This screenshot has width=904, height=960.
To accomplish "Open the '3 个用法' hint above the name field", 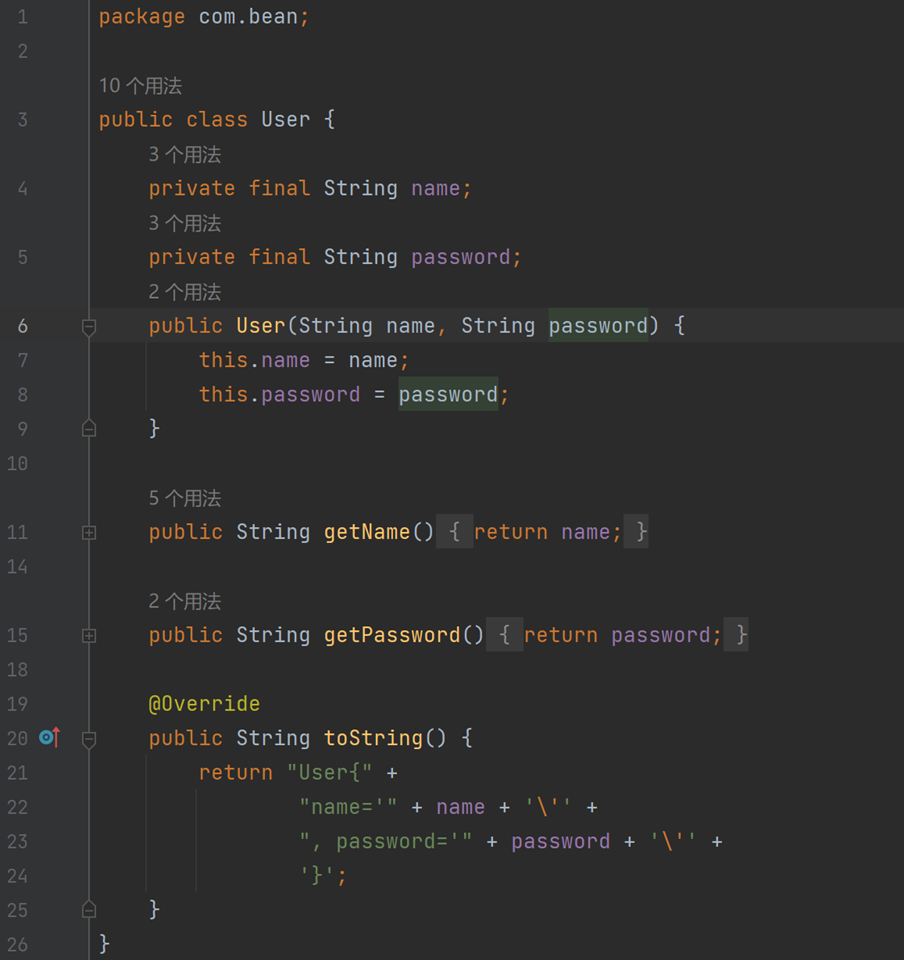I will pyautogui.click(x=184, y=154).
